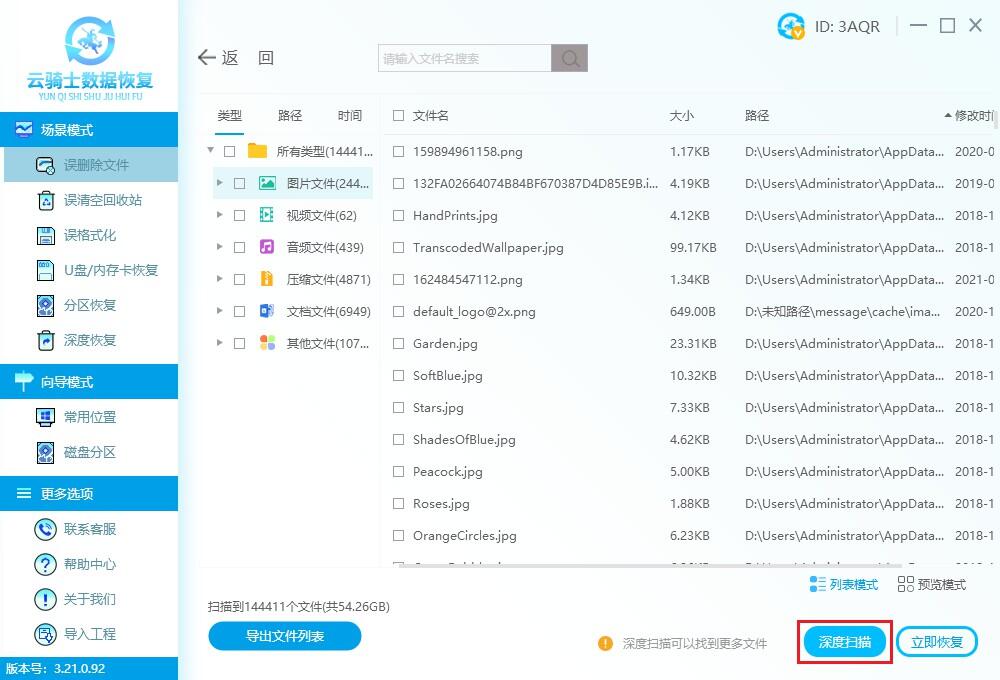Expand the 图片文件 tree node
The image size is (1000, 680).
[219, 183]
